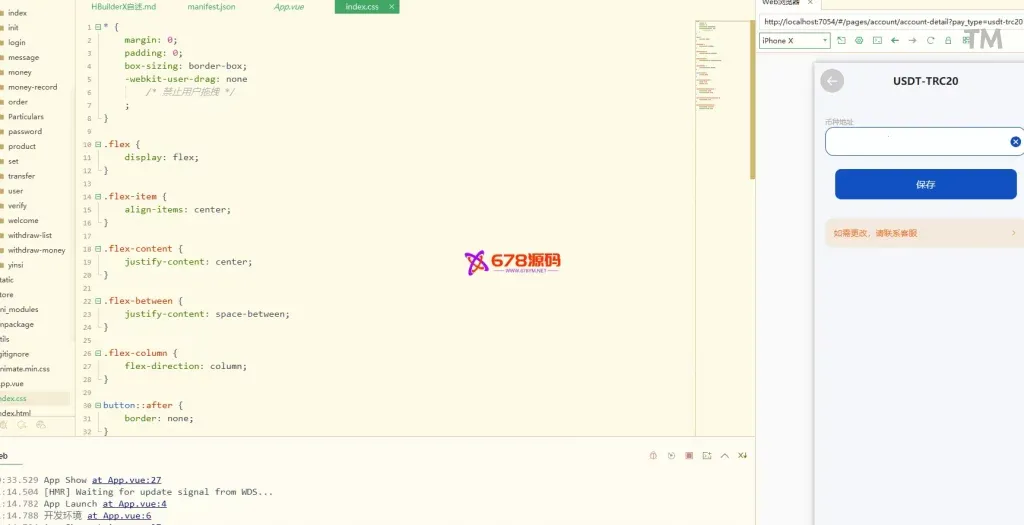Open the App.vue:27 console link
The image size is (1024, 525).
[126, 480]
